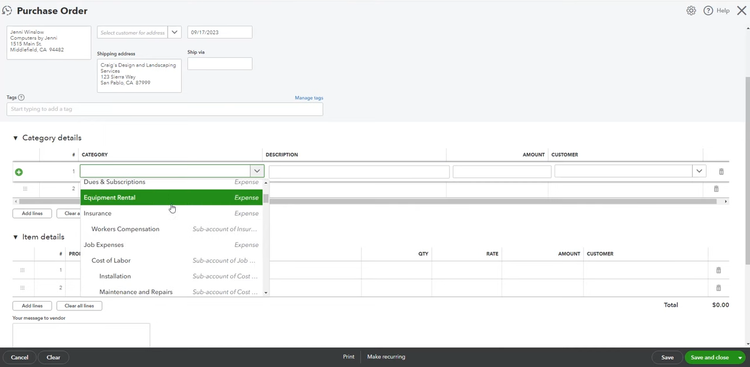Image resolution: width=750 pixels, height=367 pixels.
Task: Collapse the Item details section
Action: coord(15,237)
